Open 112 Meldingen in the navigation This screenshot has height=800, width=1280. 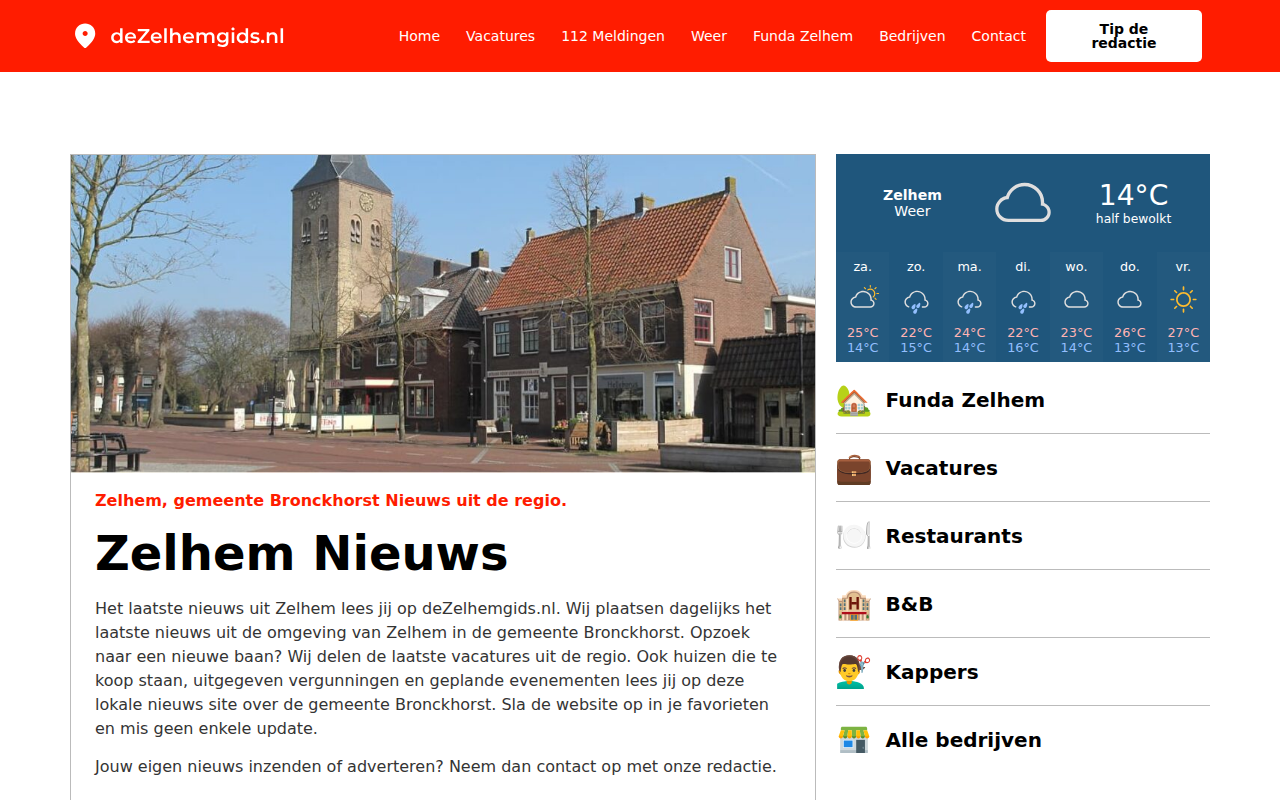(x=612, y=36)
